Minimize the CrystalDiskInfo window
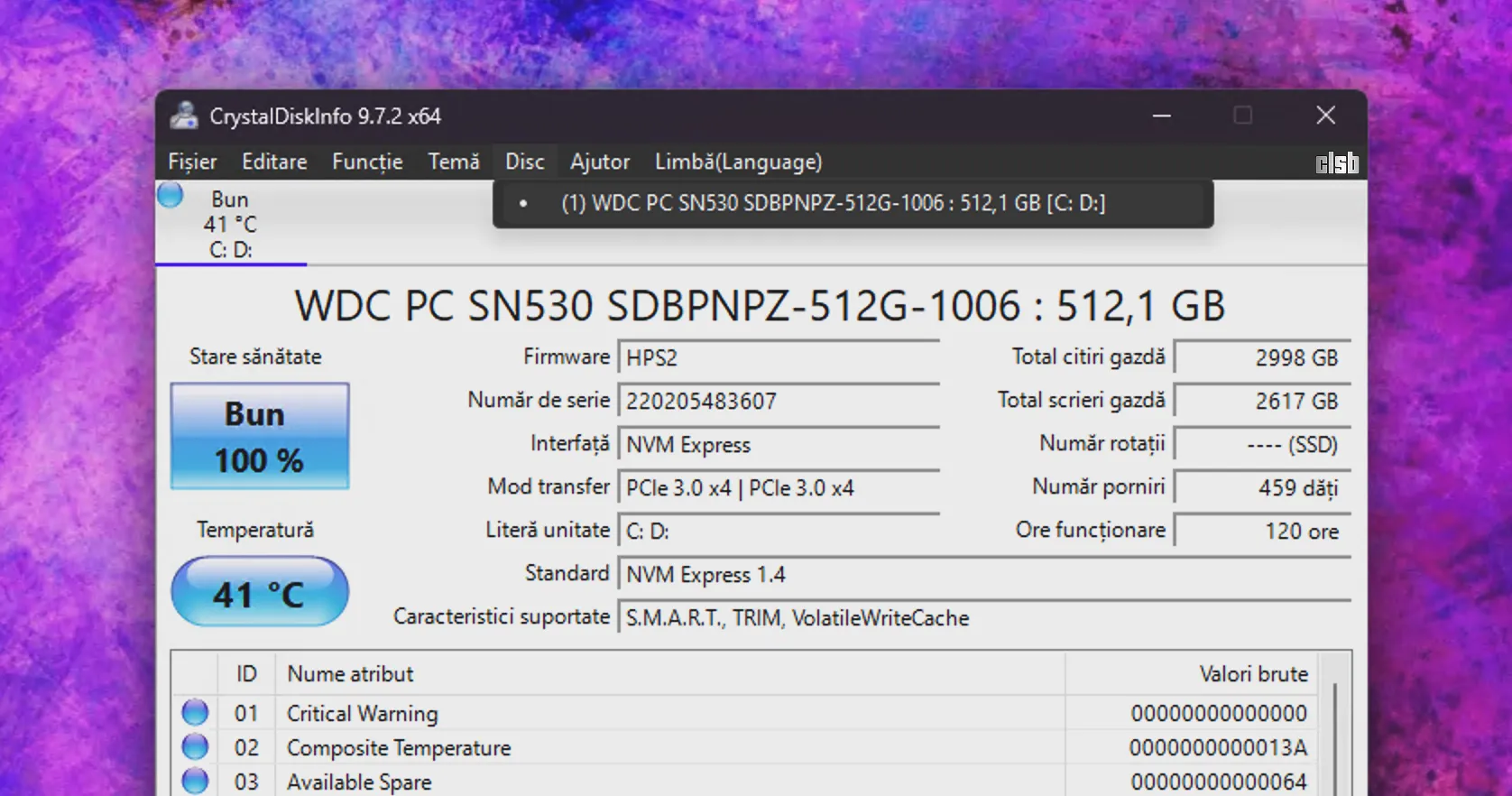 (1162, 116)
